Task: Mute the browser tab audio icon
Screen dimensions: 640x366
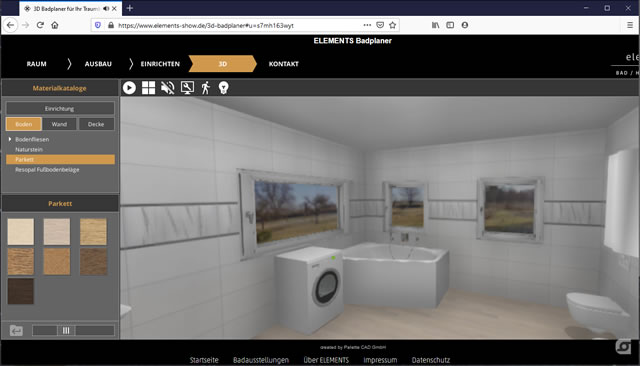Action: point(106,8)
